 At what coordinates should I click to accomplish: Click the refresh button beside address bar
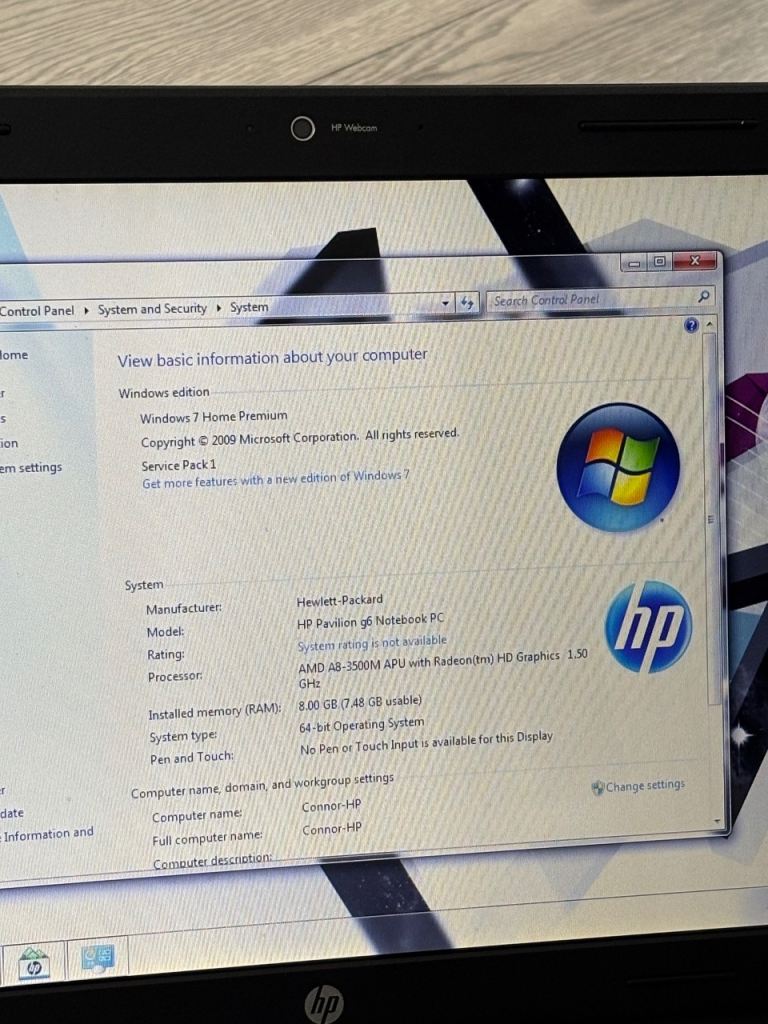point(467,303)
